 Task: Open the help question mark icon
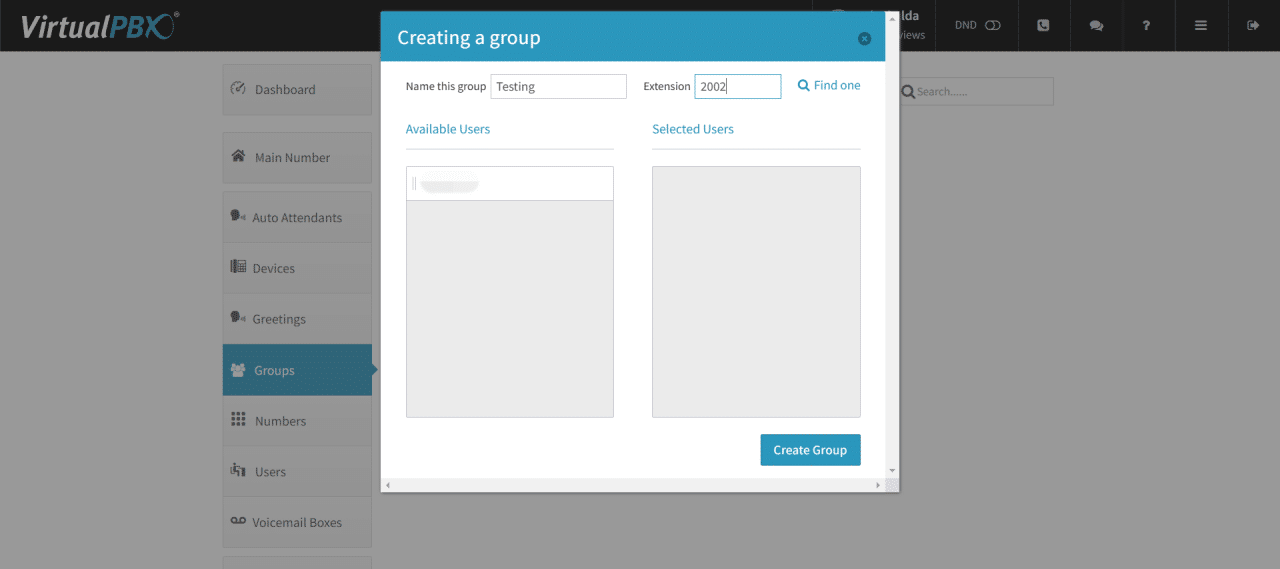pyautogui.click(x=1146, y=26)
